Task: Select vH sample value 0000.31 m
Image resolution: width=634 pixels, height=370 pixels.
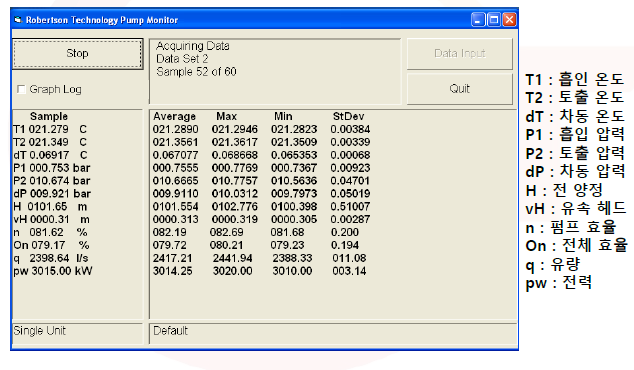Action: click(x=59, y=220)
